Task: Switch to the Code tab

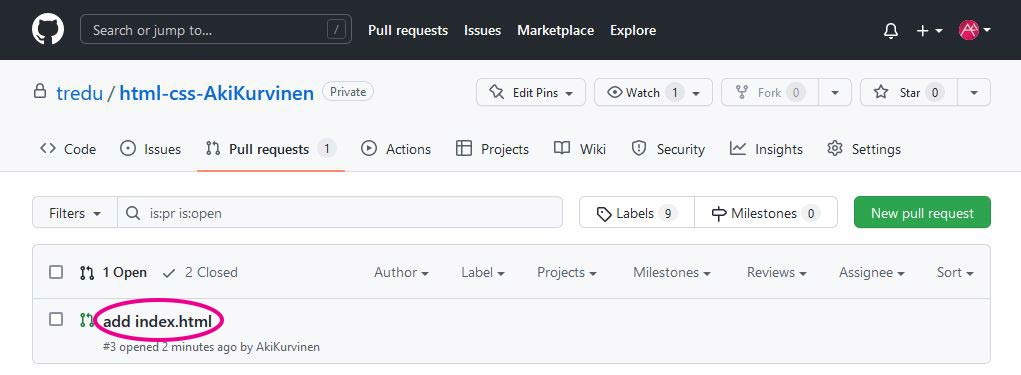Action: tap(68, 149)
